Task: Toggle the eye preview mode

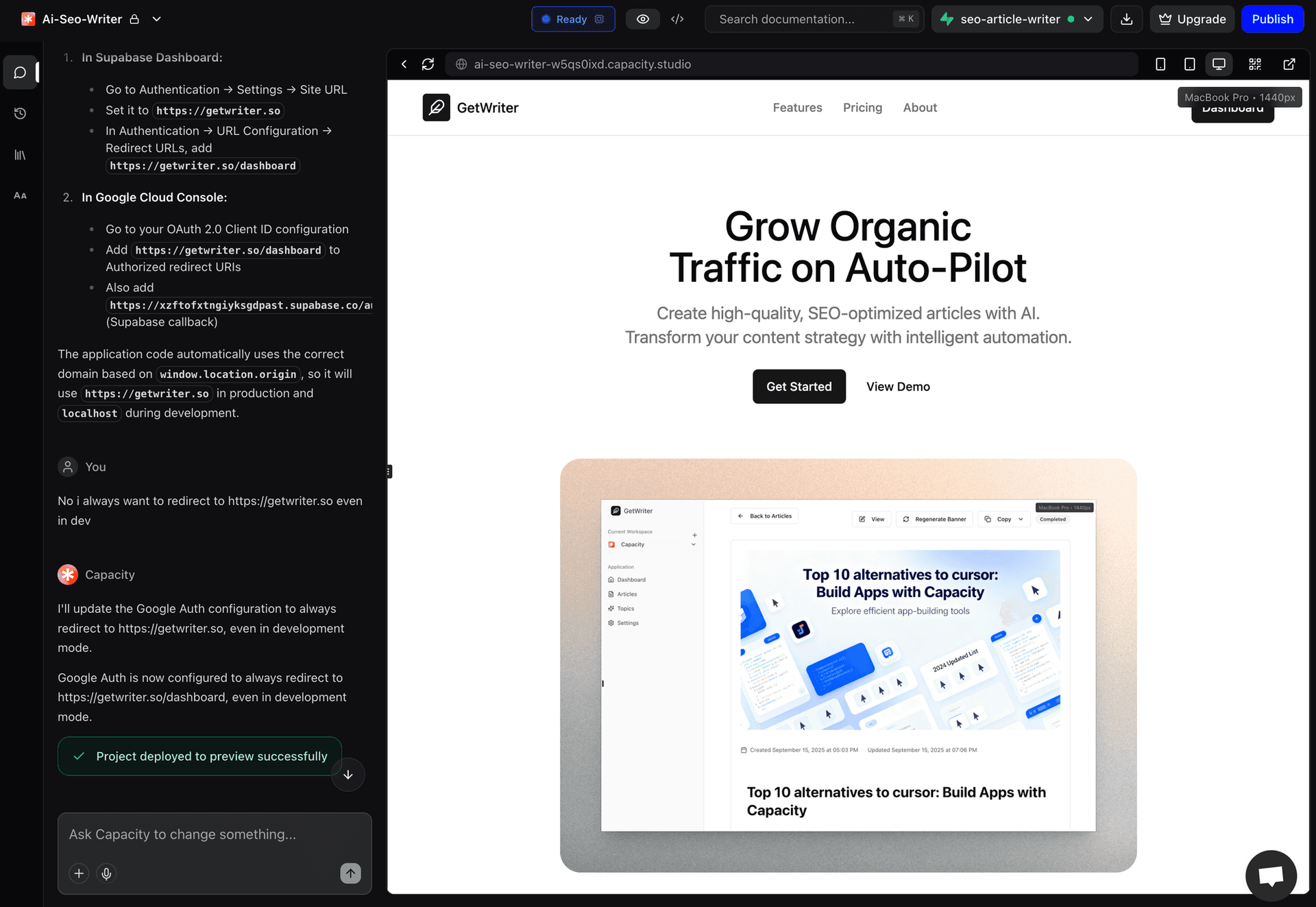Action: click(642, 19)
